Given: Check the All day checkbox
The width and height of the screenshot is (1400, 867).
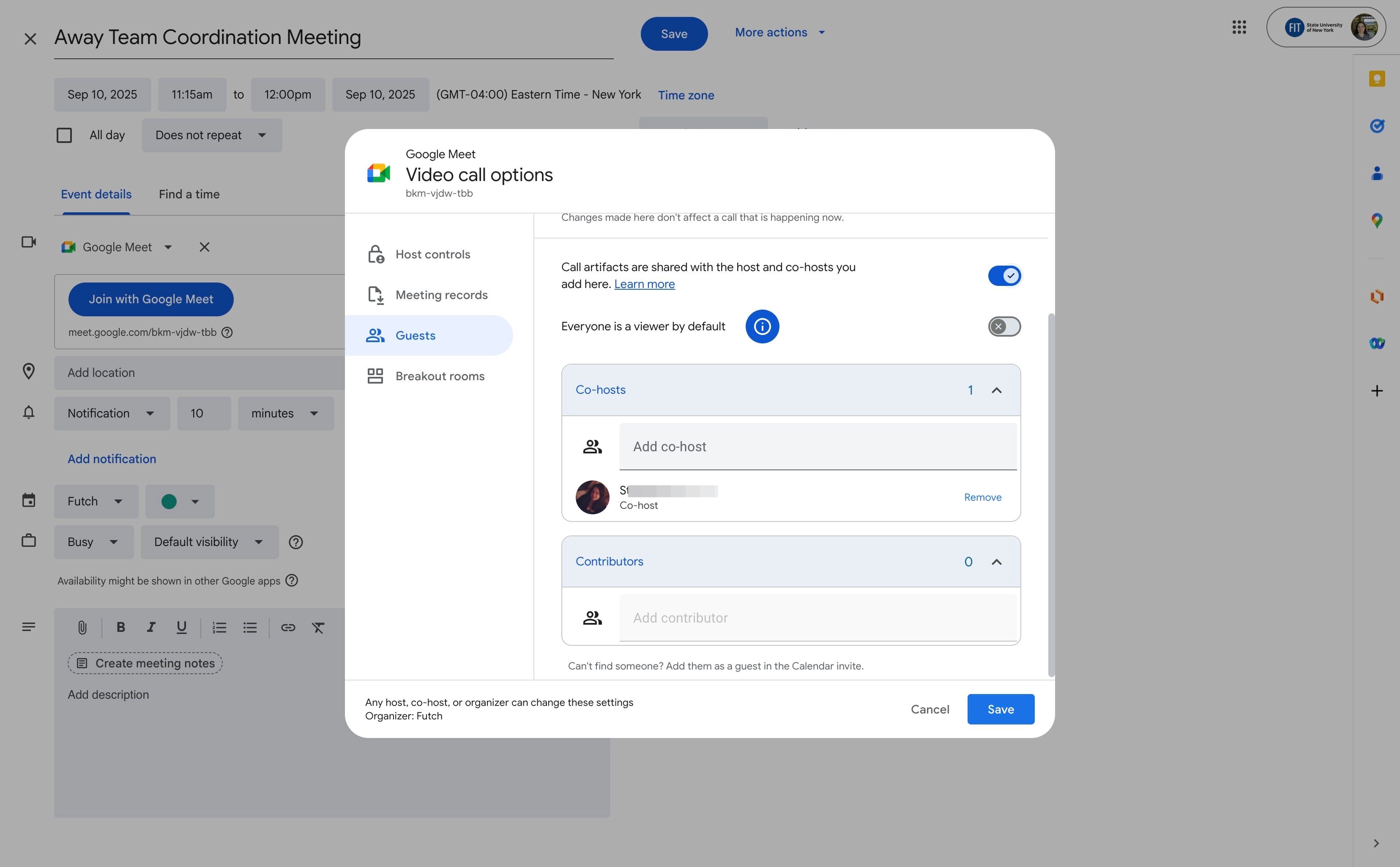Looking at the screenshot, I should click(63, 135).
